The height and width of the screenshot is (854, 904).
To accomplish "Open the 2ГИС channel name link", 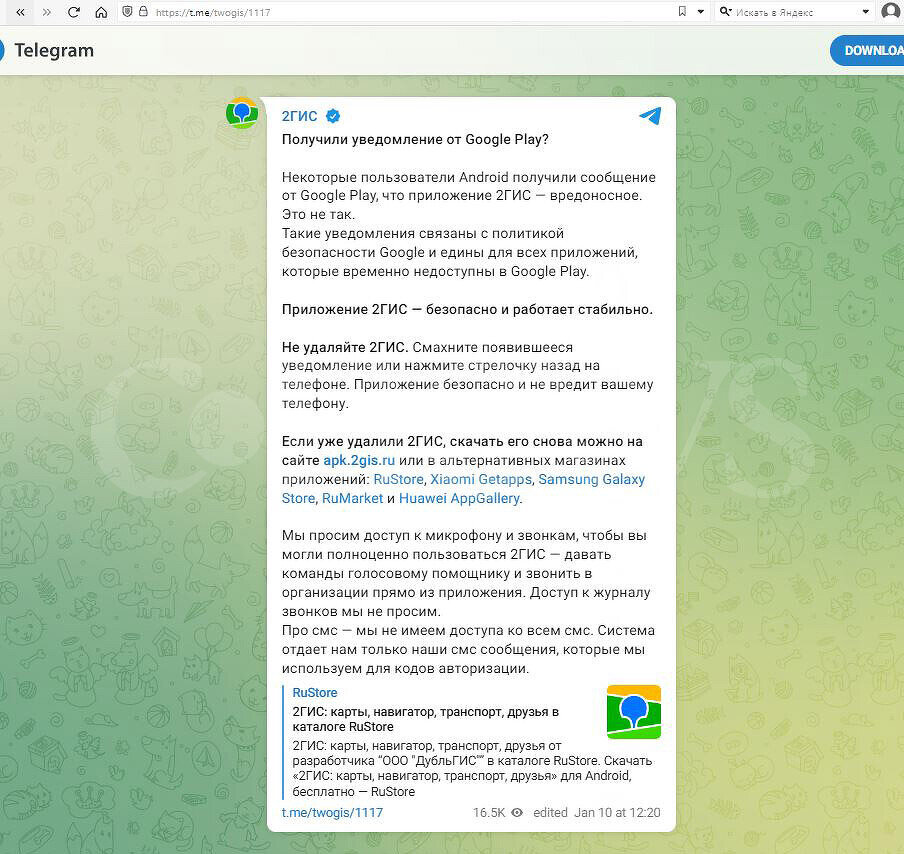I will (x=299, y=116).
